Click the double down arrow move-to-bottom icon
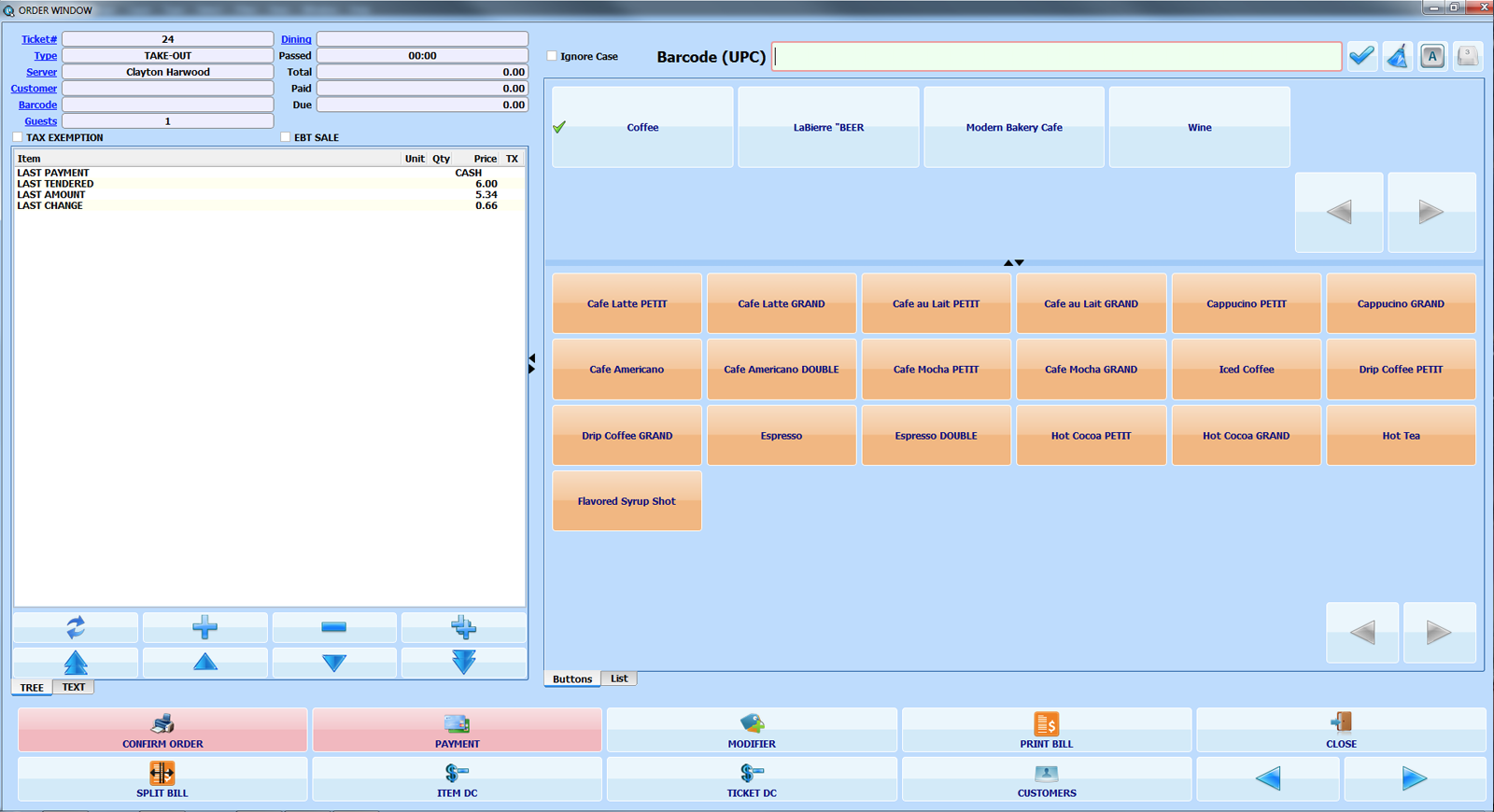 (463, 663)
